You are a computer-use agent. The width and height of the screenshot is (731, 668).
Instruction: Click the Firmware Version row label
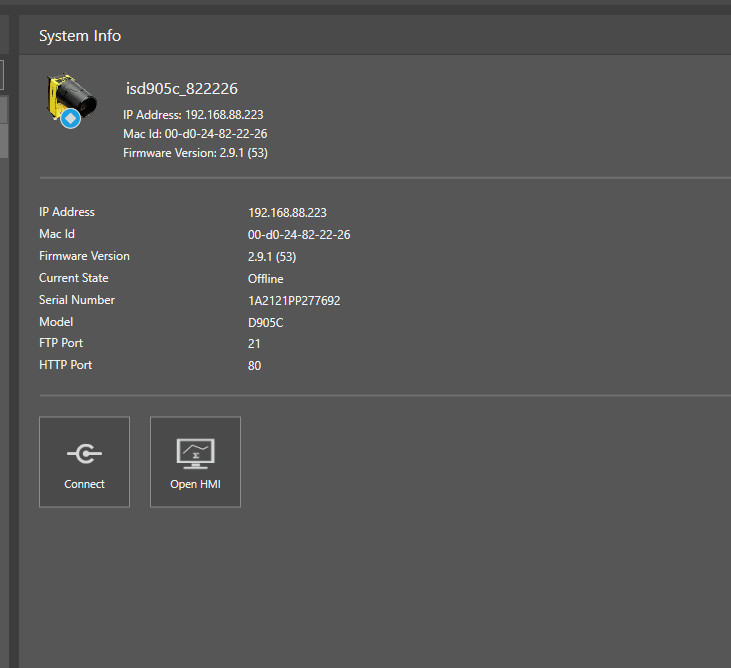coord(84,256)
